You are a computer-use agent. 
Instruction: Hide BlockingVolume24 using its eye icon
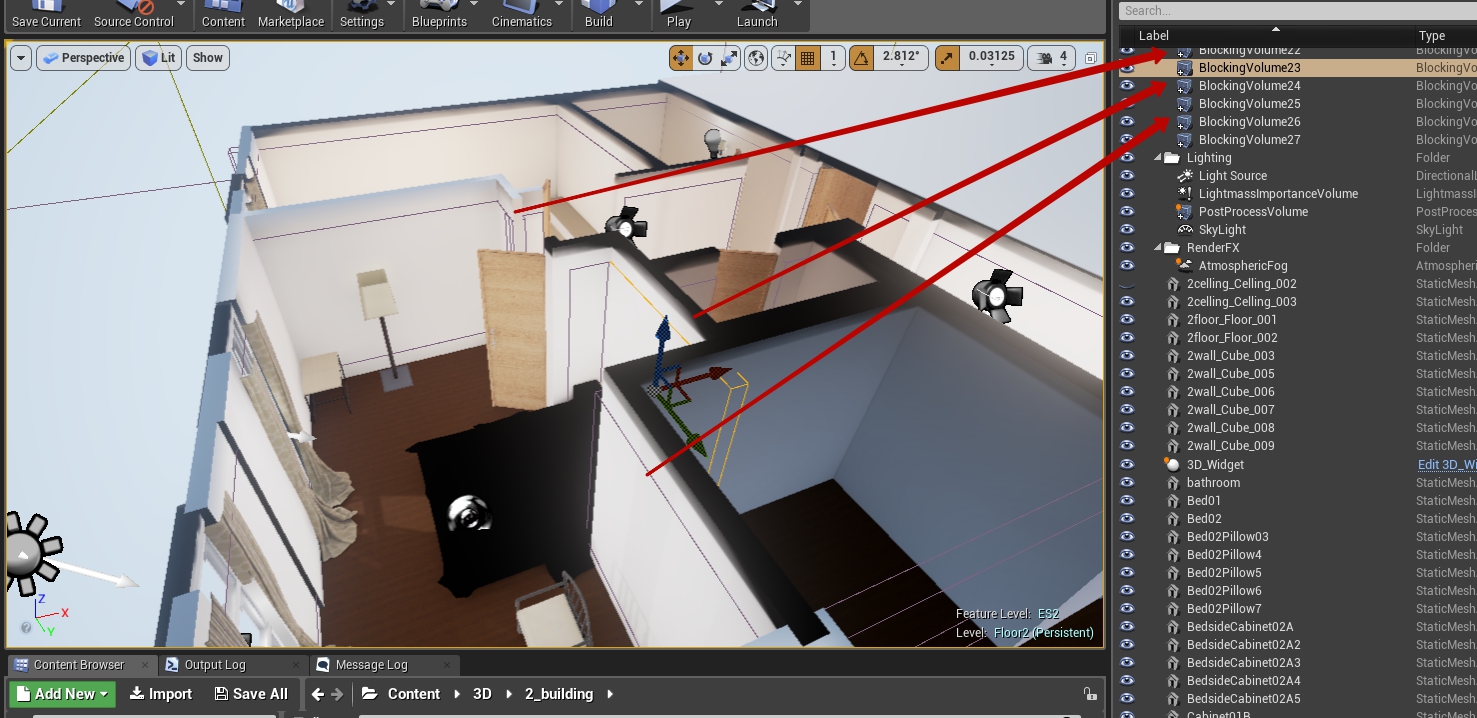pyautogui.click(x=1127, y=86)
